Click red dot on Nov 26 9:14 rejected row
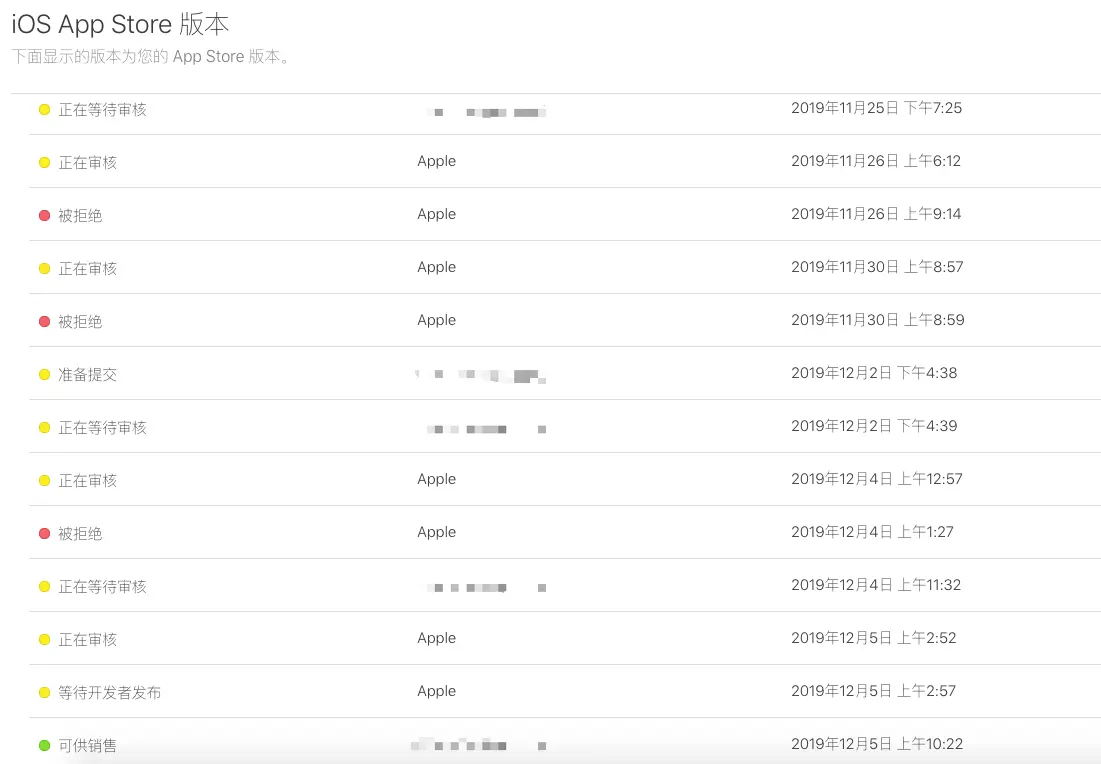This screenshot has height=764, width=1101. pos(44,216)
